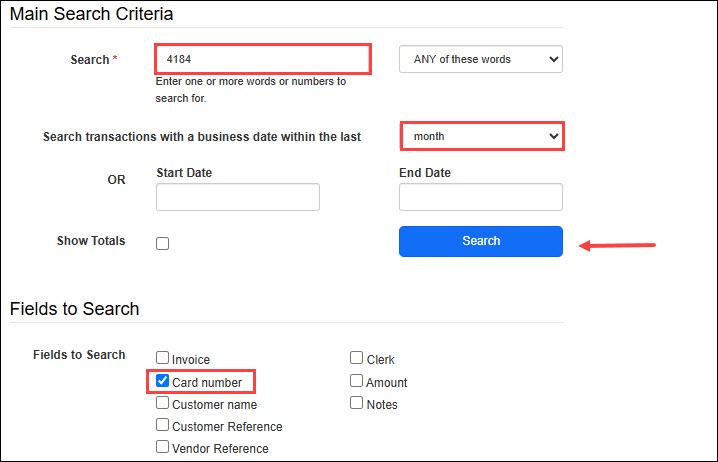
Task: Select the Customer Reference checkbox
Action: tap(163, 426)
